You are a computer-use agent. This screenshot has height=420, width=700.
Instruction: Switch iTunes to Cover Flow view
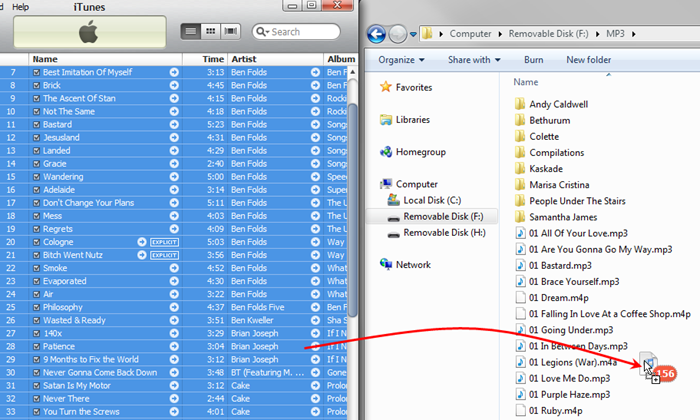tap(230, 31)
